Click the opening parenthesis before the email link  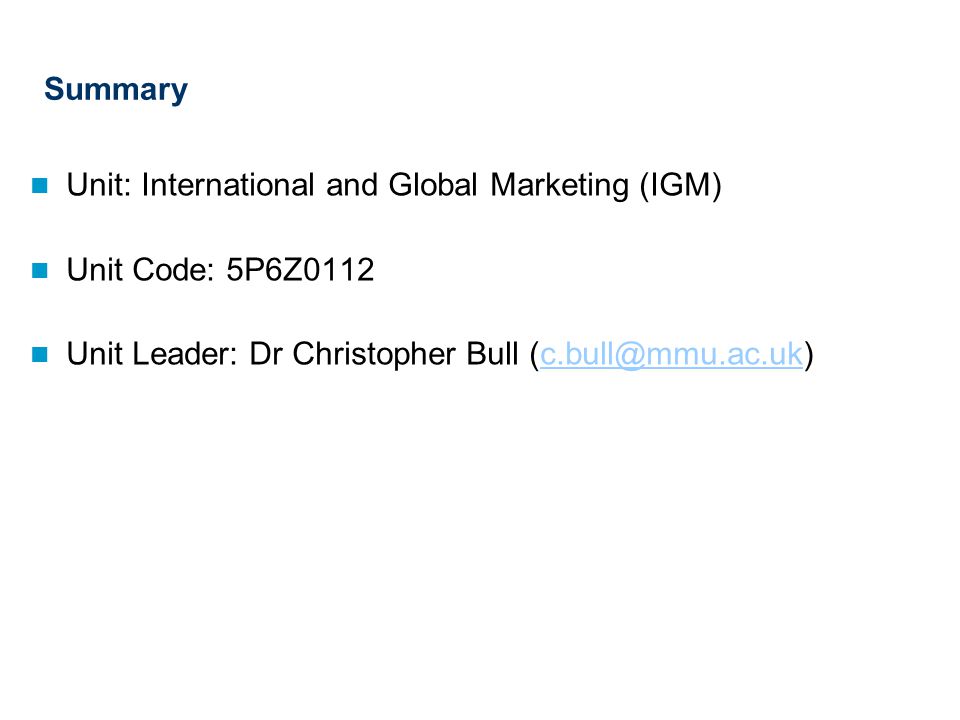tap(534, 355)
